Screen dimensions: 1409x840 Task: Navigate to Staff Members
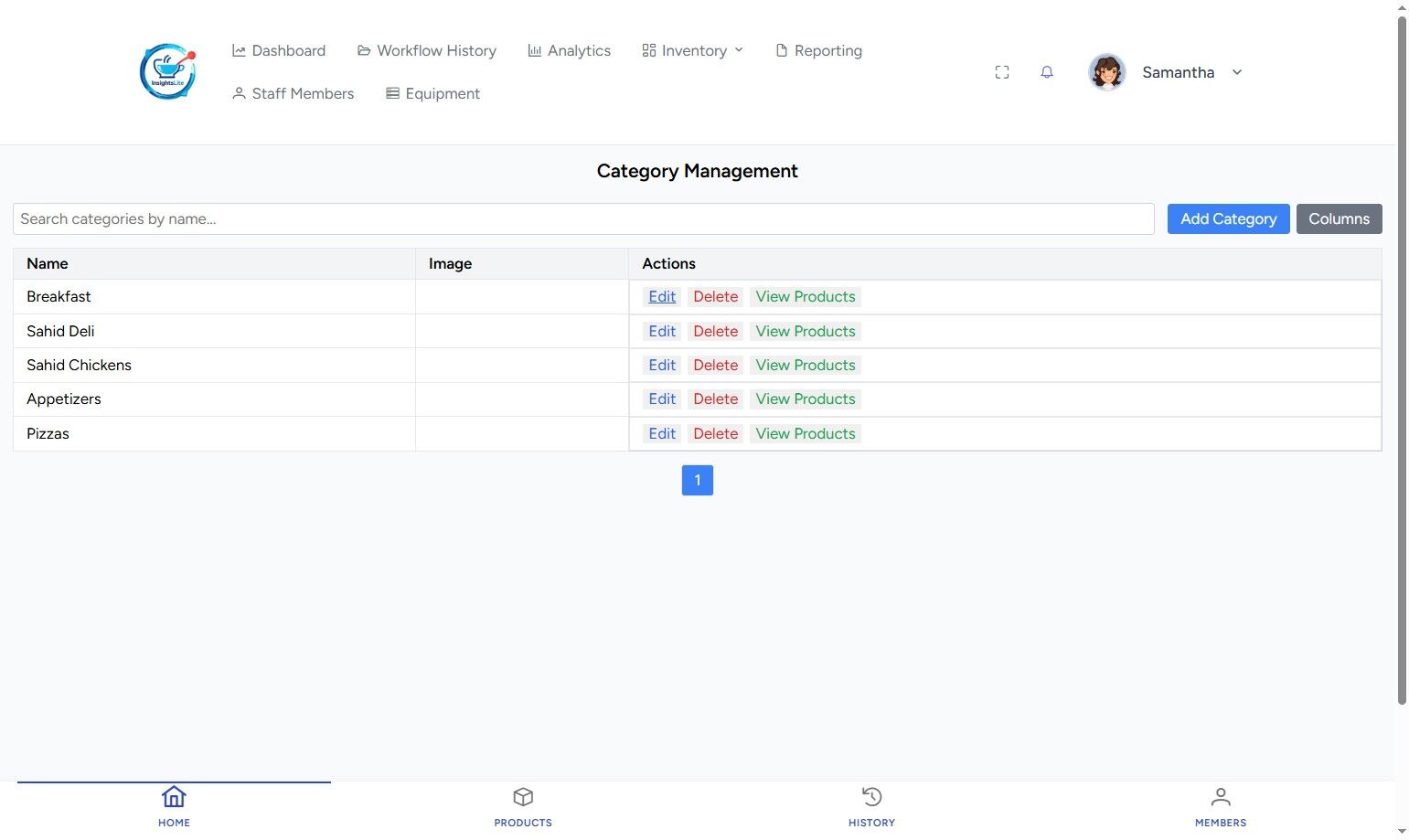pyautogui.click(x=293, y=93)
